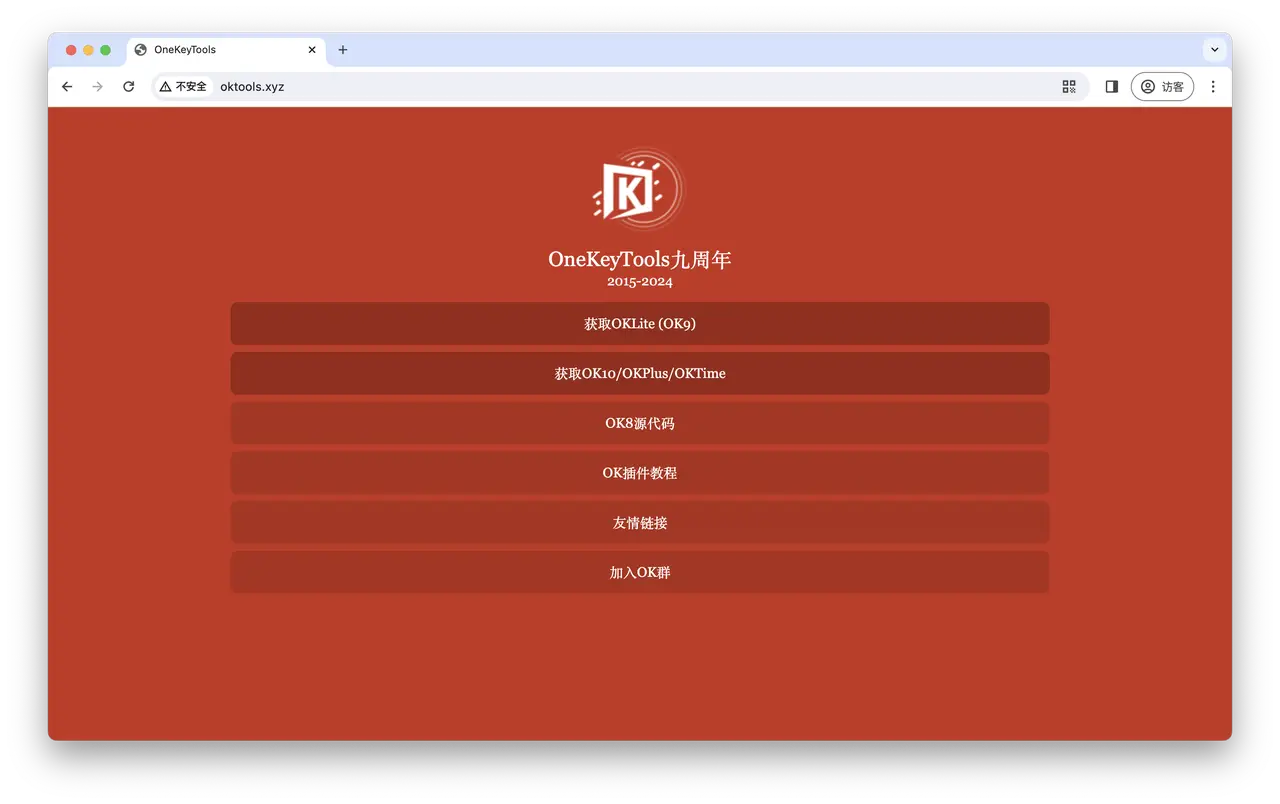Expand the tab search dropdown arrow
Viewport: 1280px width, 804px height.
coord(1215,50)
